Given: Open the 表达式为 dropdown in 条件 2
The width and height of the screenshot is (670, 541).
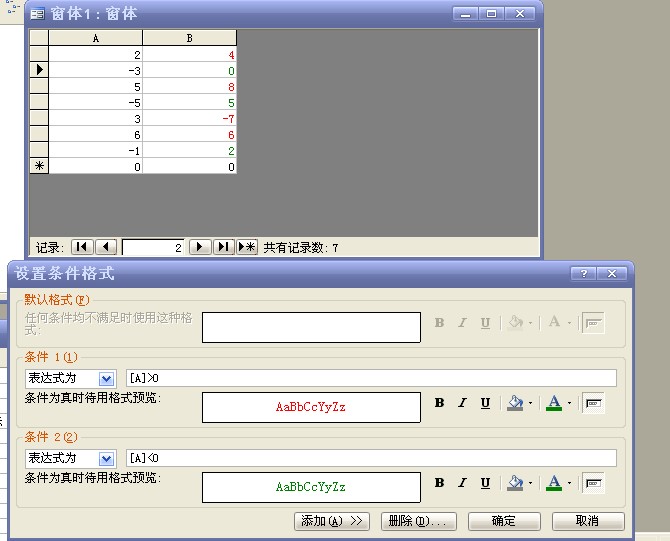Looking at the screenshot, I should (107, 458).
